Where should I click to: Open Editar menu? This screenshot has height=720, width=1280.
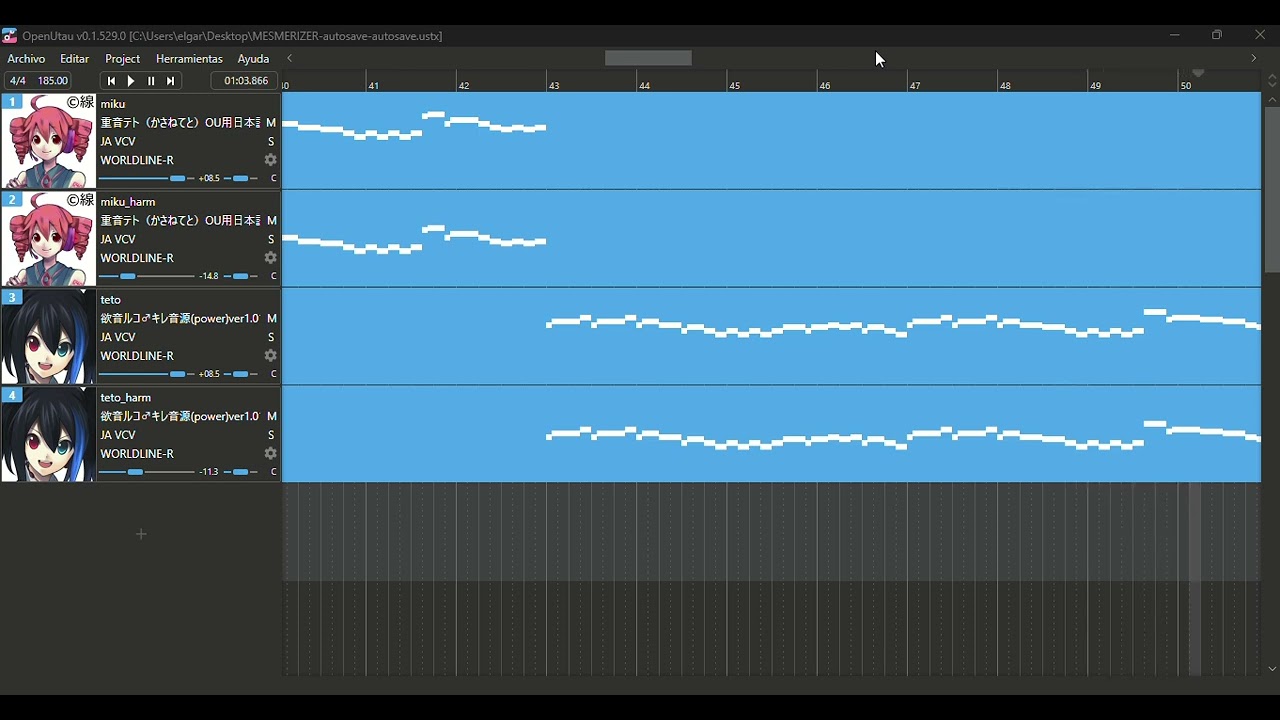click(74, 59)
